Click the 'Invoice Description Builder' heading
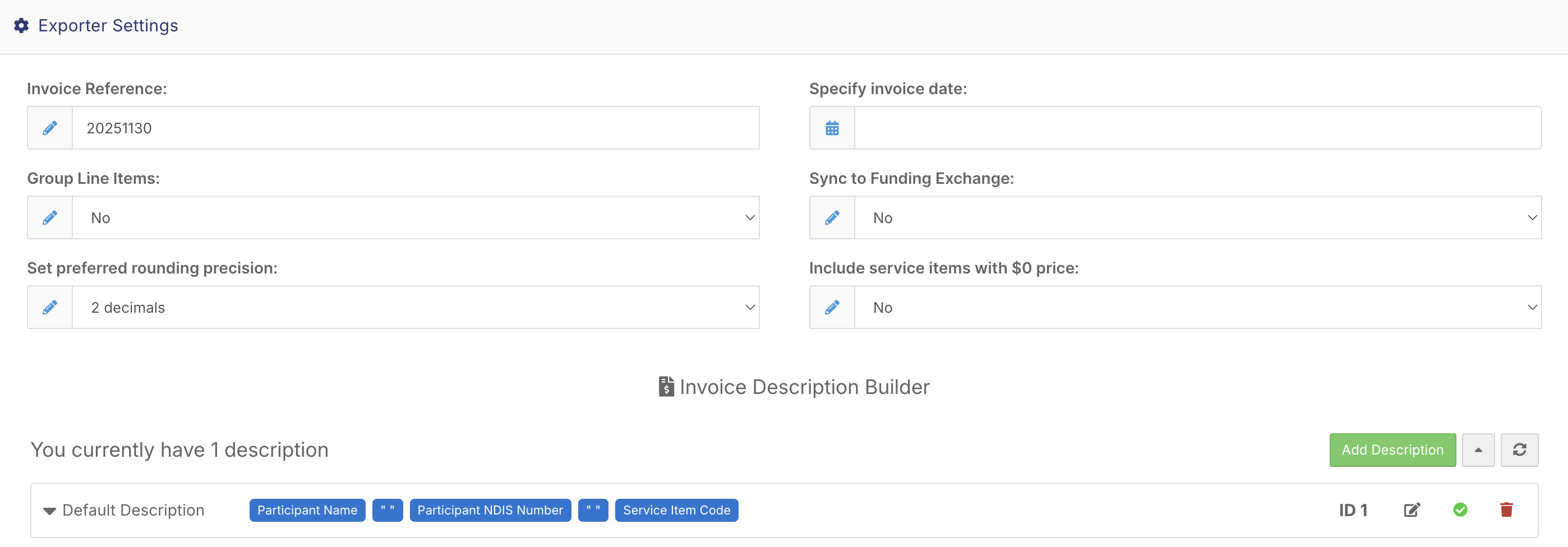Screen dimensions: 1568x547 805,386
